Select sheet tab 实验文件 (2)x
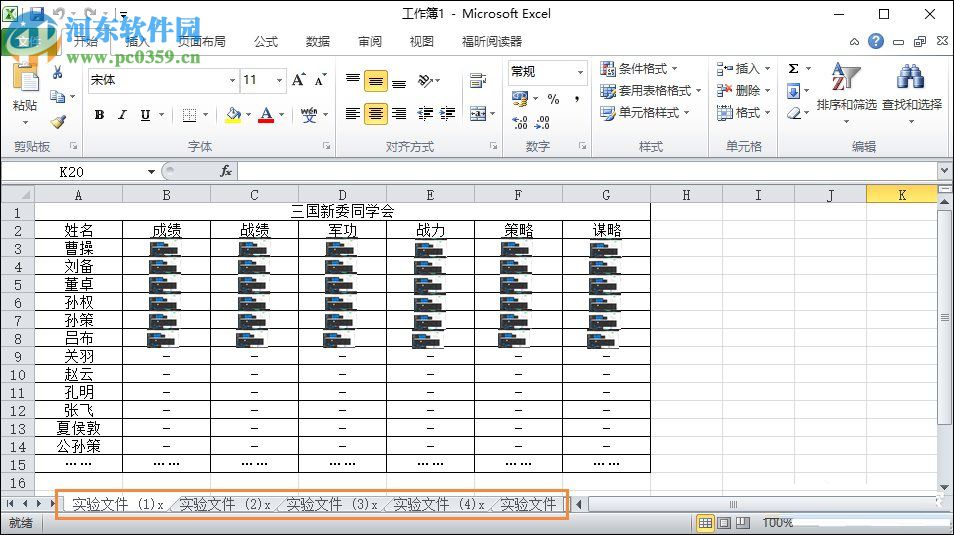The width and height of the screenshot is (954, 535). click(224, 505)
